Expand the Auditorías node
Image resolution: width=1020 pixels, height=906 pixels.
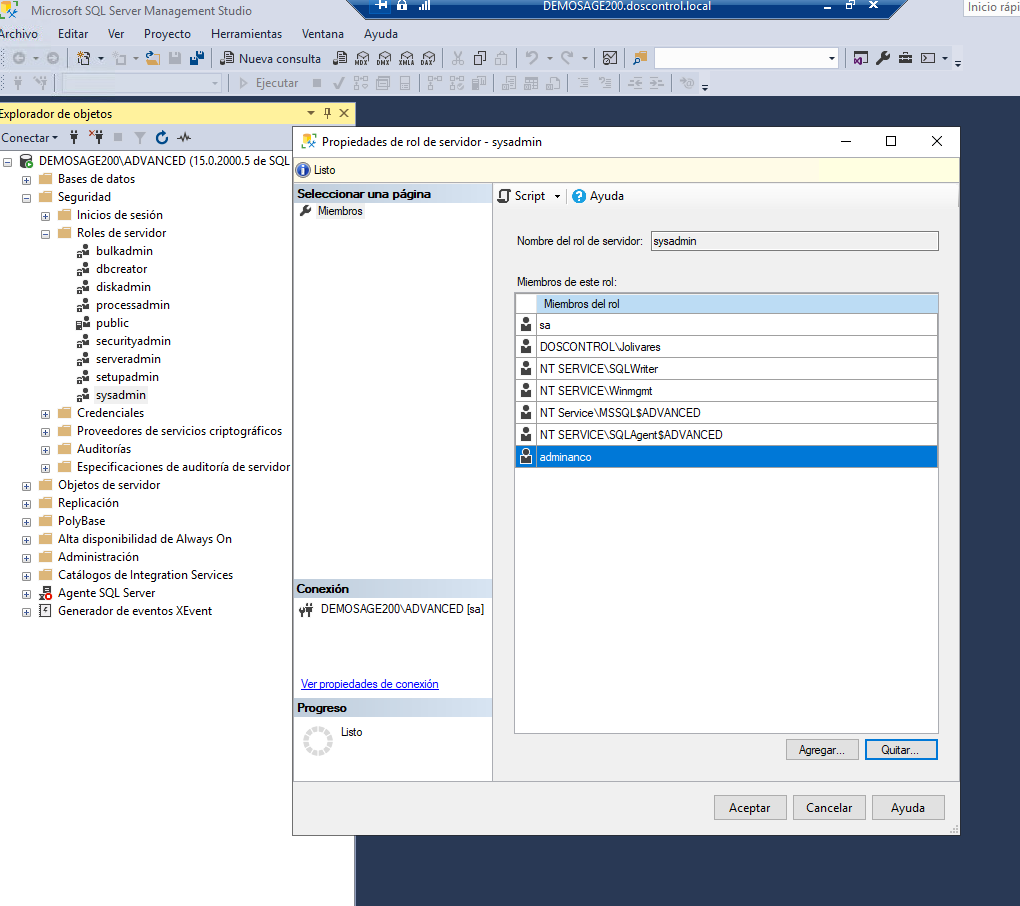[46, 450]
